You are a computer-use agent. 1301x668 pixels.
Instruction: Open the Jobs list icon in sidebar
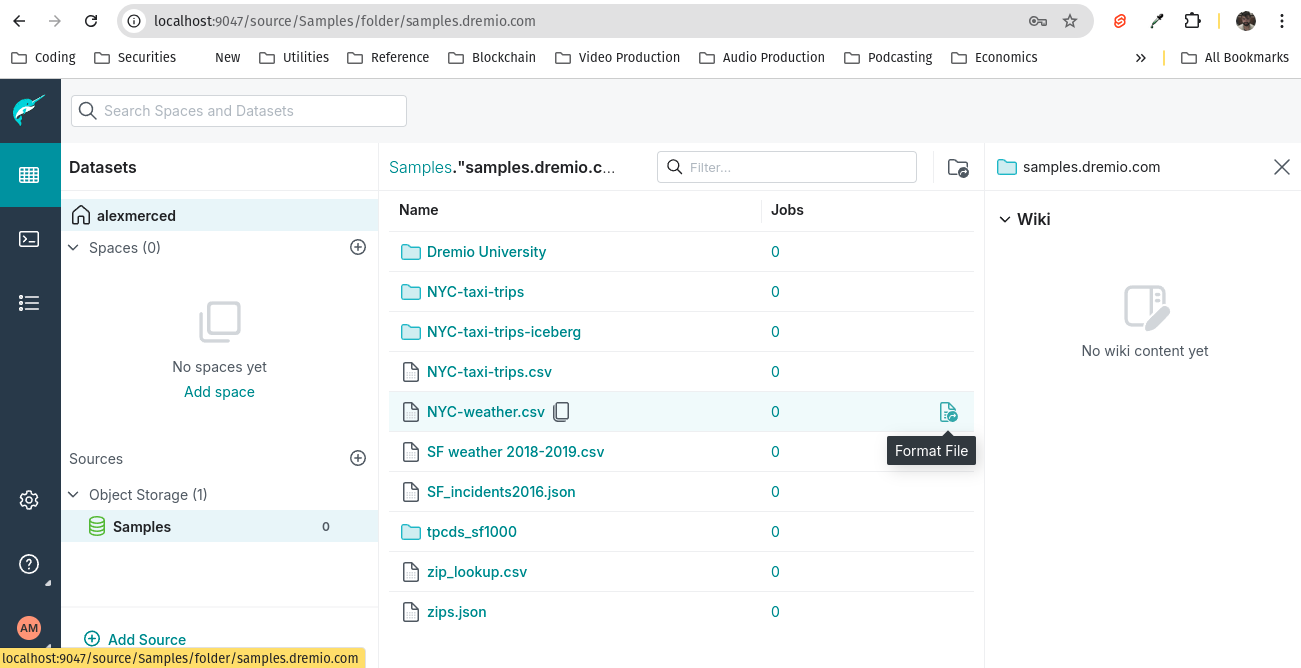(x=29, y=303)
